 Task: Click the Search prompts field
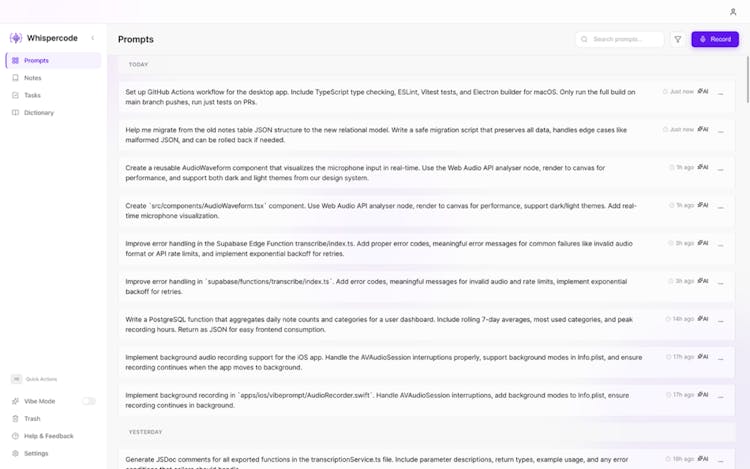[626, 39]
